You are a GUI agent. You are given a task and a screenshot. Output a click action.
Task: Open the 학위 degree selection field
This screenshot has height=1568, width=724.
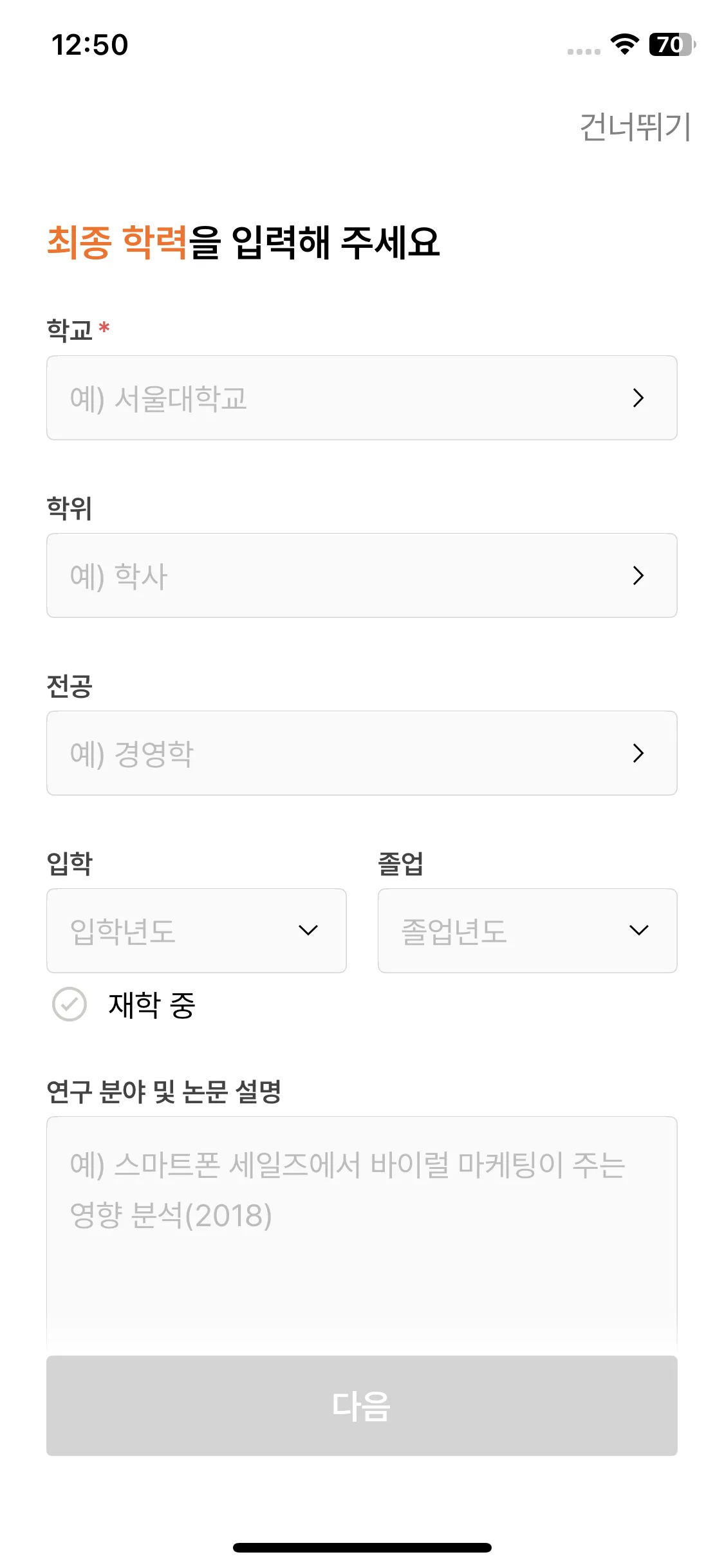tap(348, 575)
